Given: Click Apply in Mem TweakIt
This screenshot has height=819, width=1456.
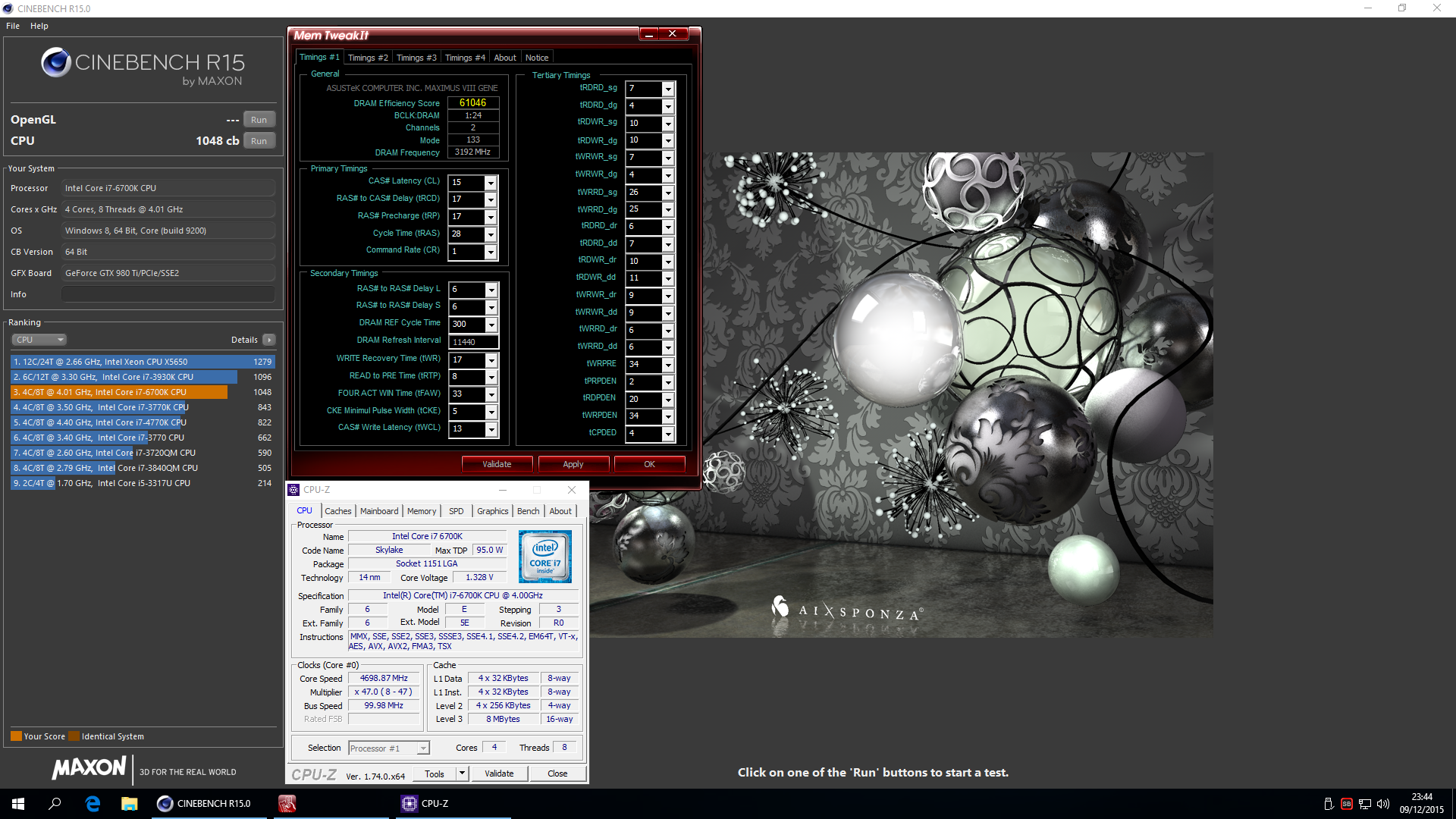Looking at the screenshot, I should pos(573,464).
